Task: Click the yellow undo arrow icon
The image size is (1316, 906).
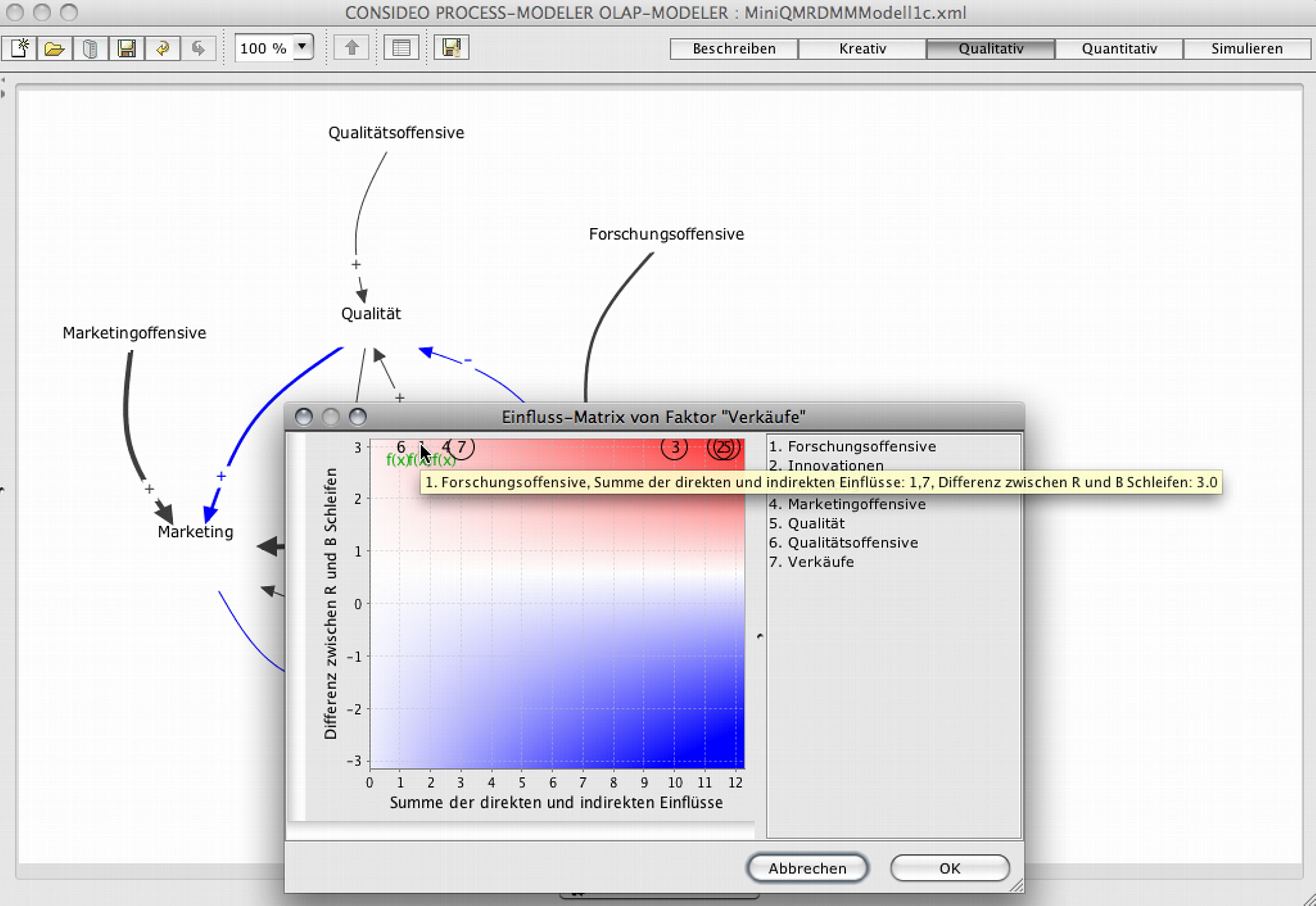Action: point(163,48)
